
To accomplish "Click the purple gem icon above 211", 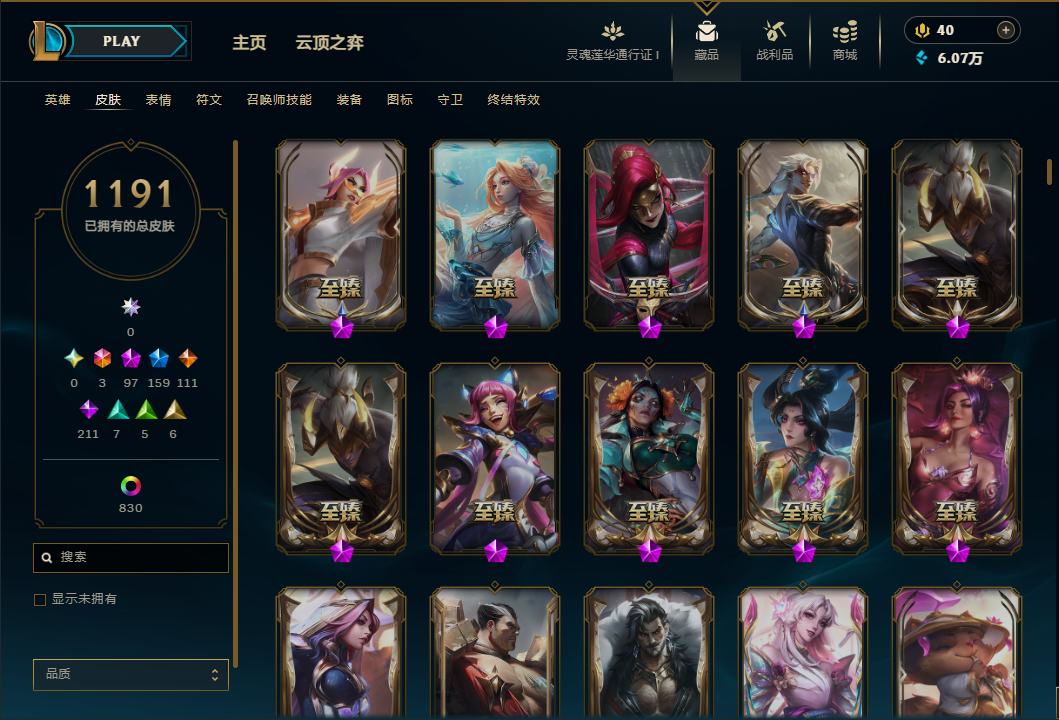I will [x=88, y=409].
